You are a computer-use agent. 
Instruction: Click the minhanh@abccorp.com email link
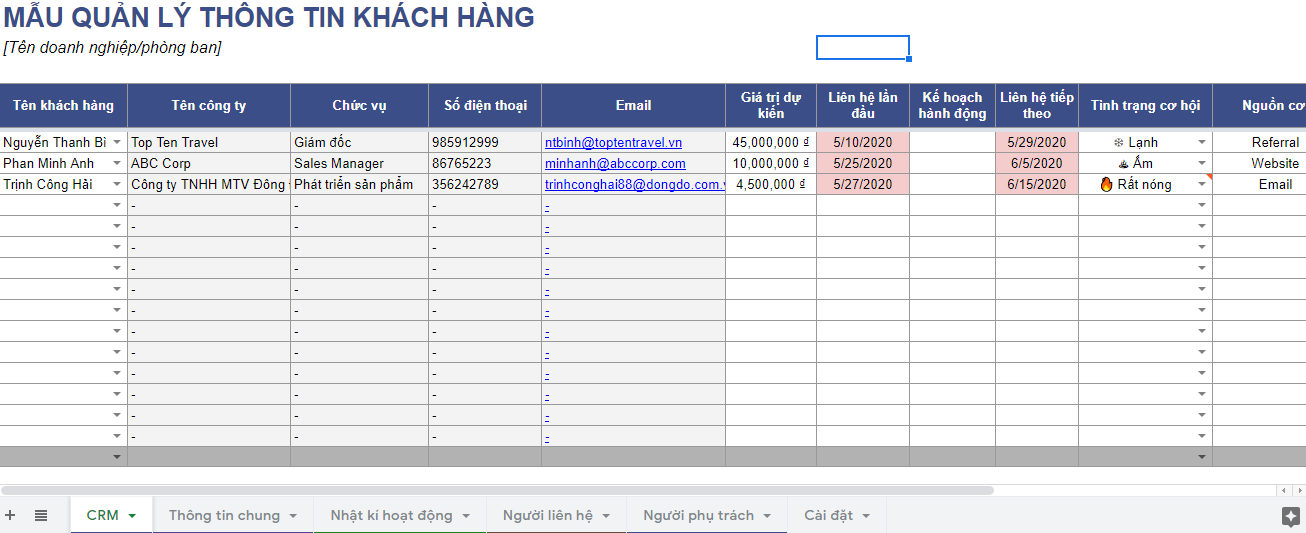pos(615,164)
